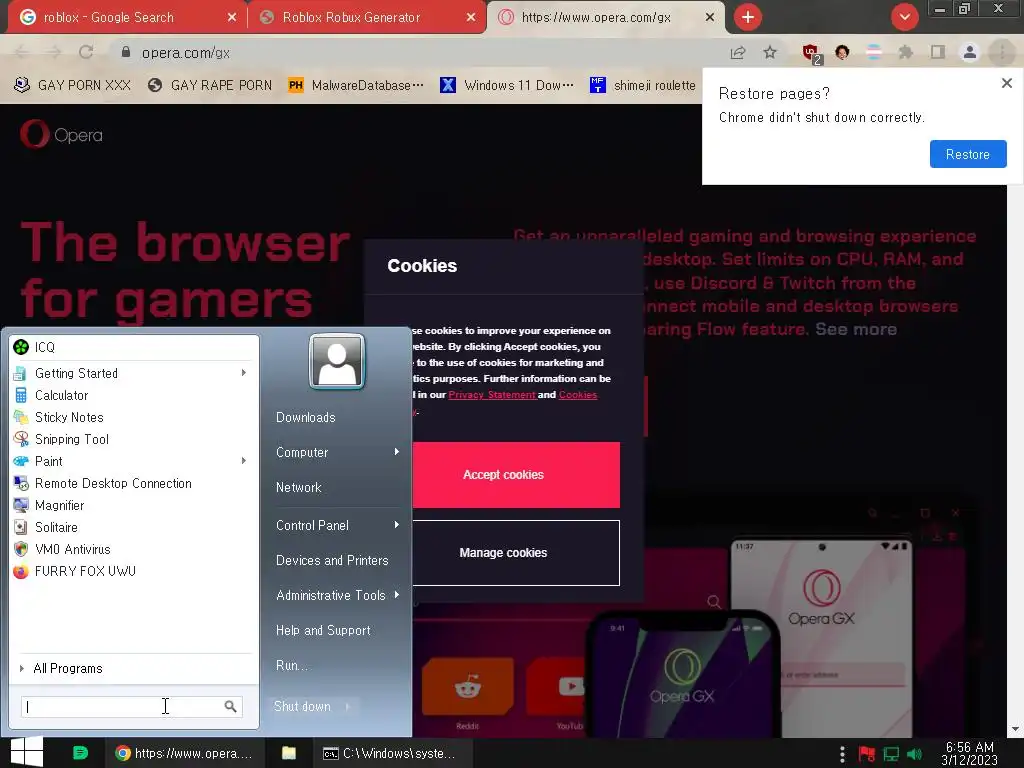Open Control Panel
This screenshot has width=1024, height=768.
[x=312, y=525]
